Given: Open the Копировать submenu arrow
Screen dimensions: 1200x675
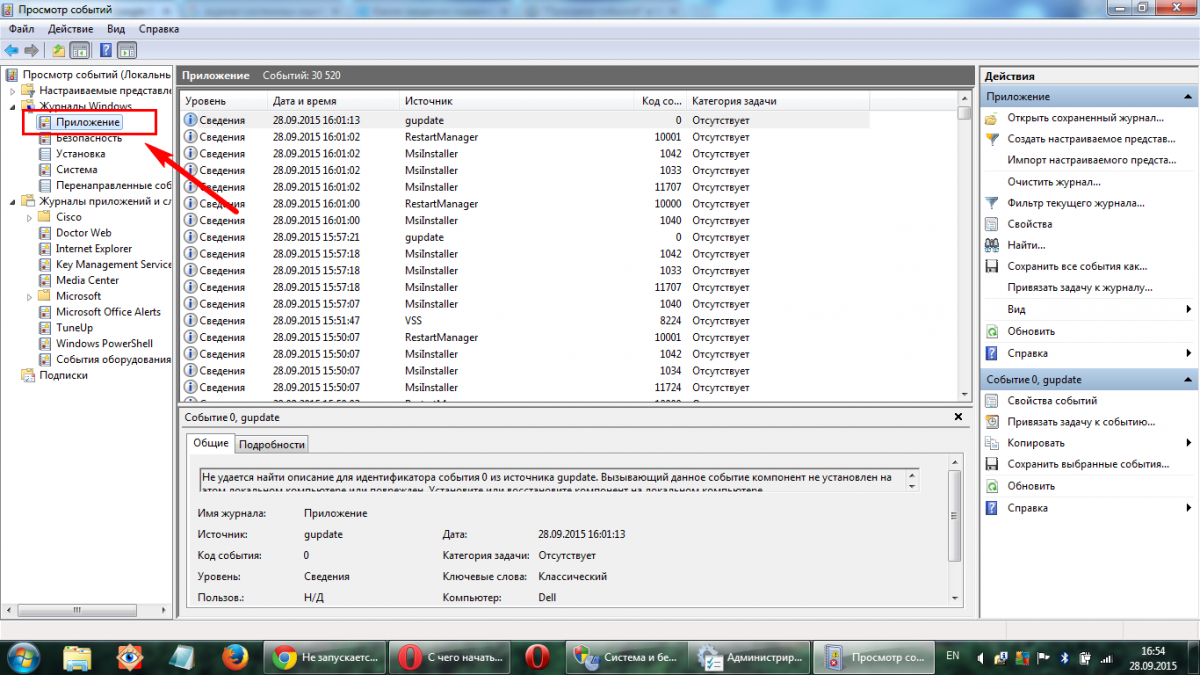Looking at the screenshot, I should (1189, 443).
